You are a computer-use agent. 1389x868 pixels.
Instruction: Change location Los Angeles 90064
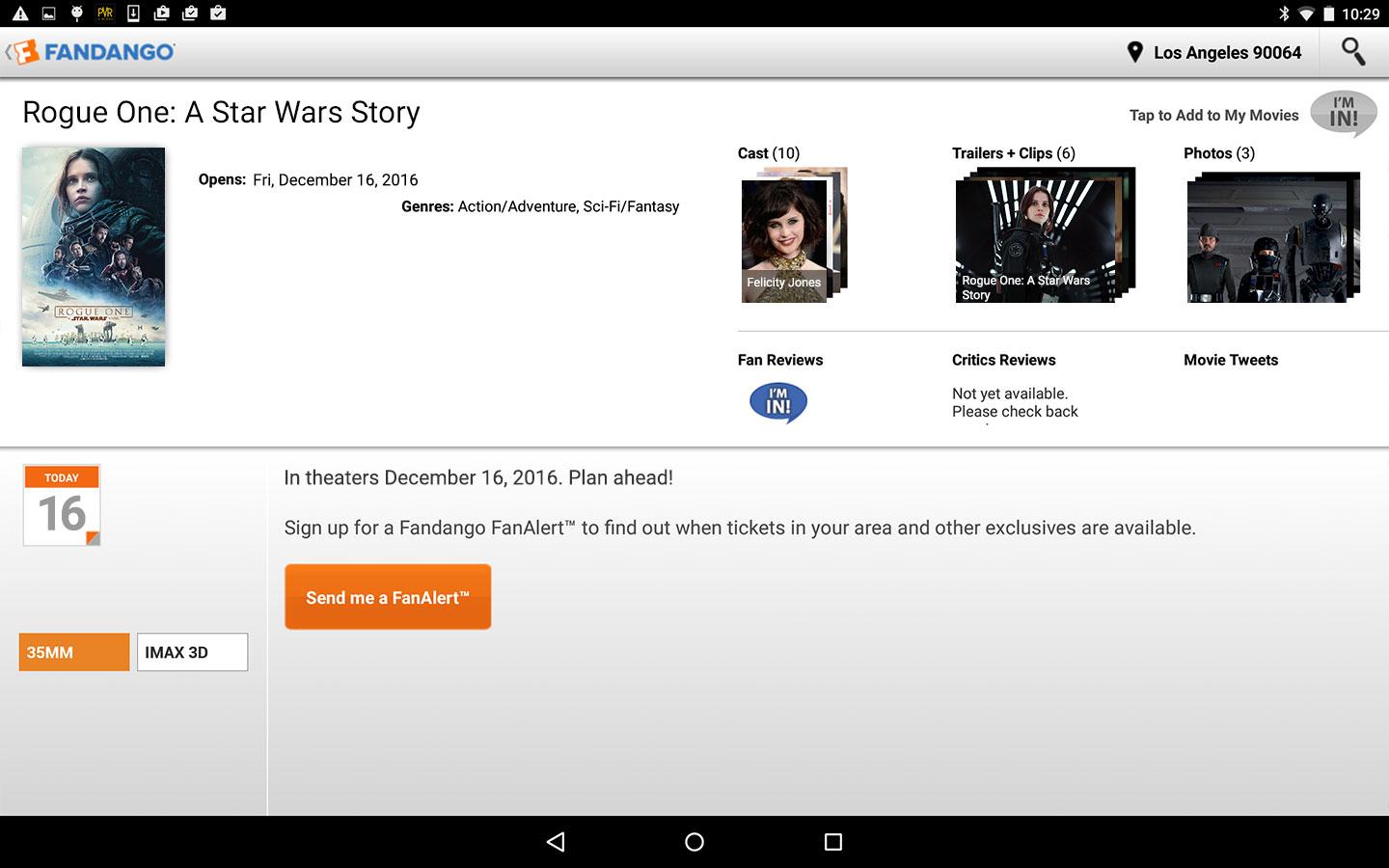[x=1227, y=52]
